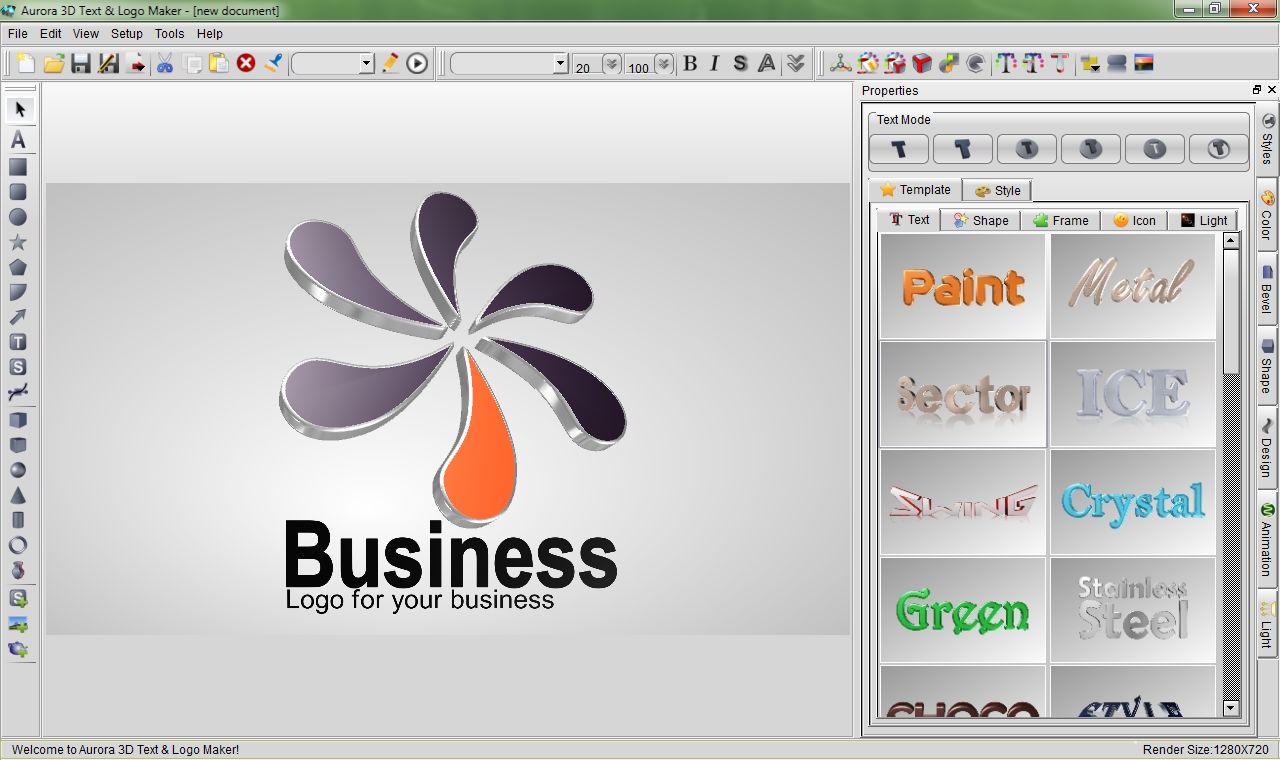1280x760 pixels.
Task: Switch to the Shape template tab
Action: pyautogui.click(x=980, y=220)
